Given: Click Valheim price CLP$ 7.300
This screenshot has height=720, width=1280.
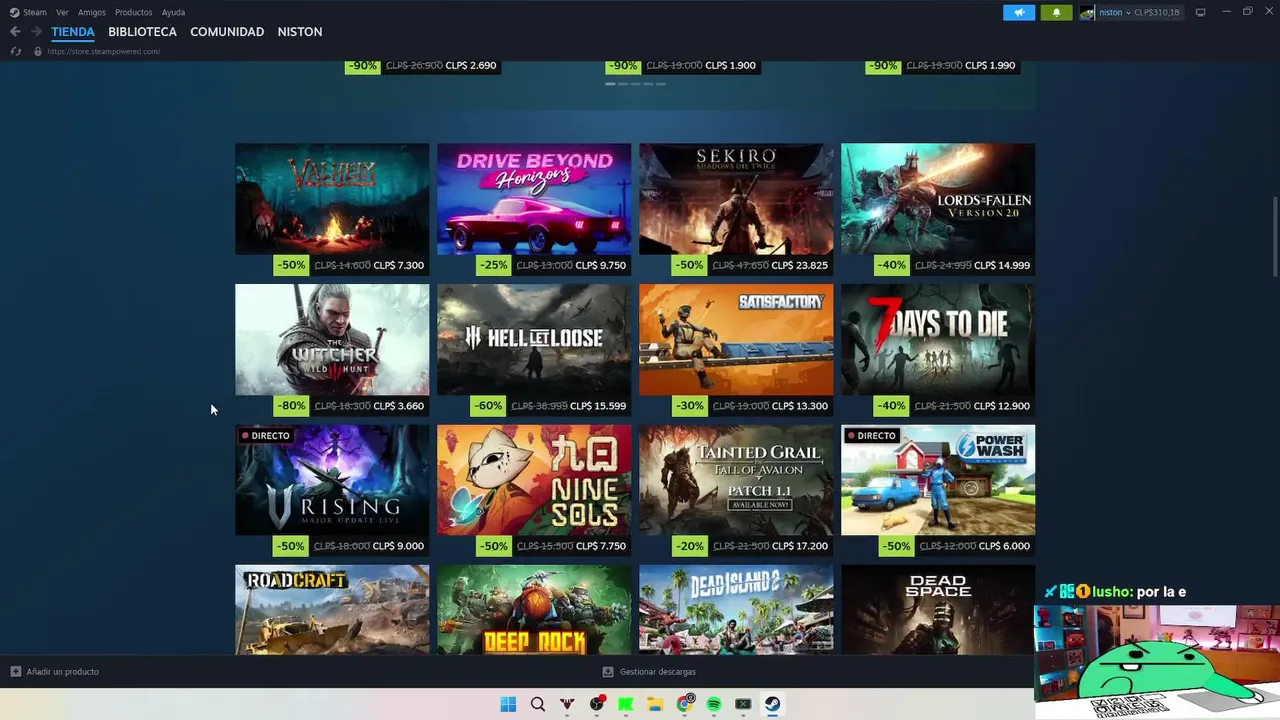Looking at the screenshot, I should pyautogui.click(x=399, y=266).
